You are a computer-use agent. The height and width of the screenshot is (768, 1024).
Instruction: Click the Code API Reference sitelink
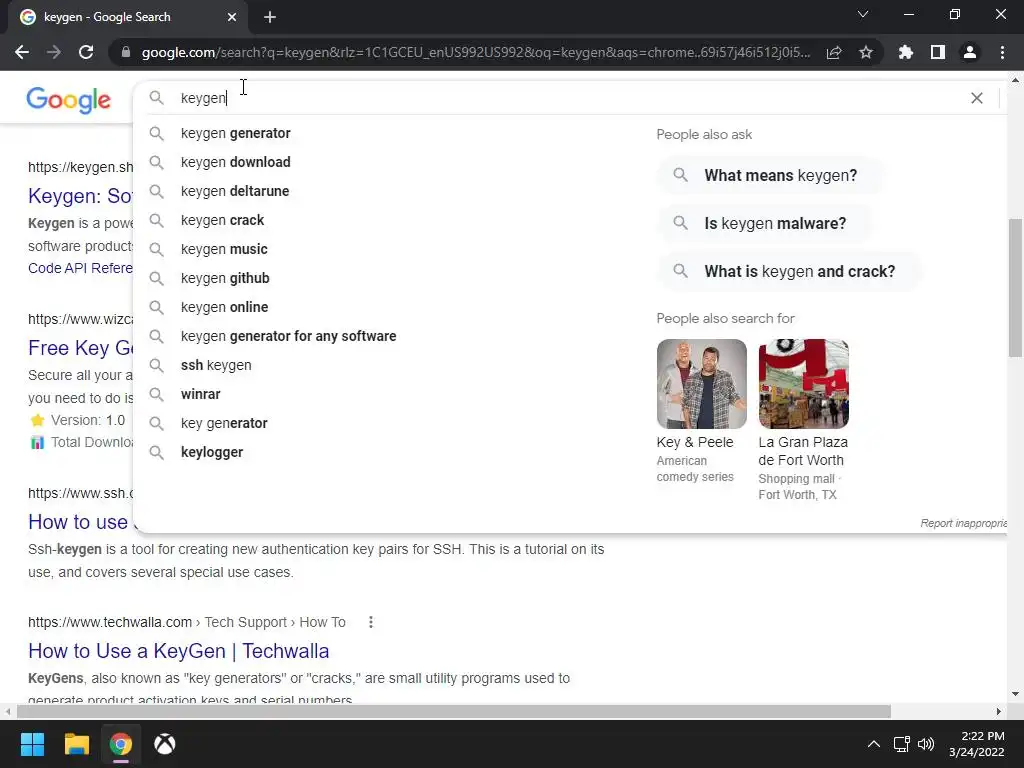point(80,268)
